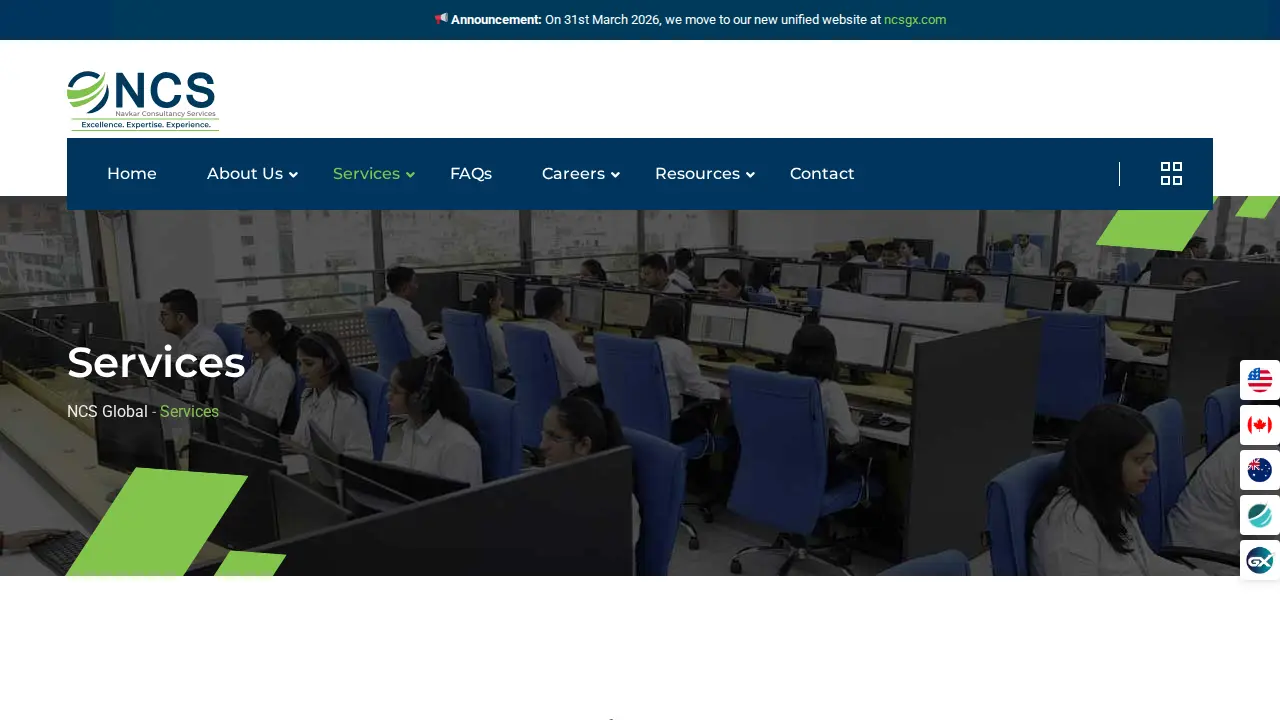Screen dimensions: 1280x720
Task: Expand the Resources dropdown menu
Action: [705, 174]
